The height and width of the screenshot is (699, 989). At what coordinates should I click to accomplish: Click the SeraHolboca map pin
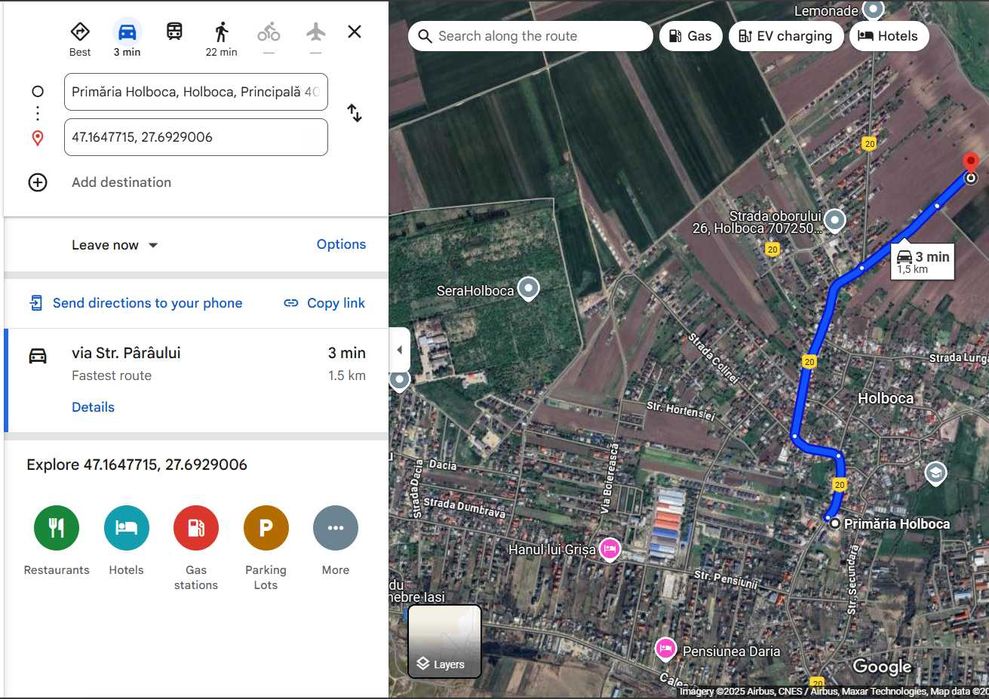coord(529,289)
